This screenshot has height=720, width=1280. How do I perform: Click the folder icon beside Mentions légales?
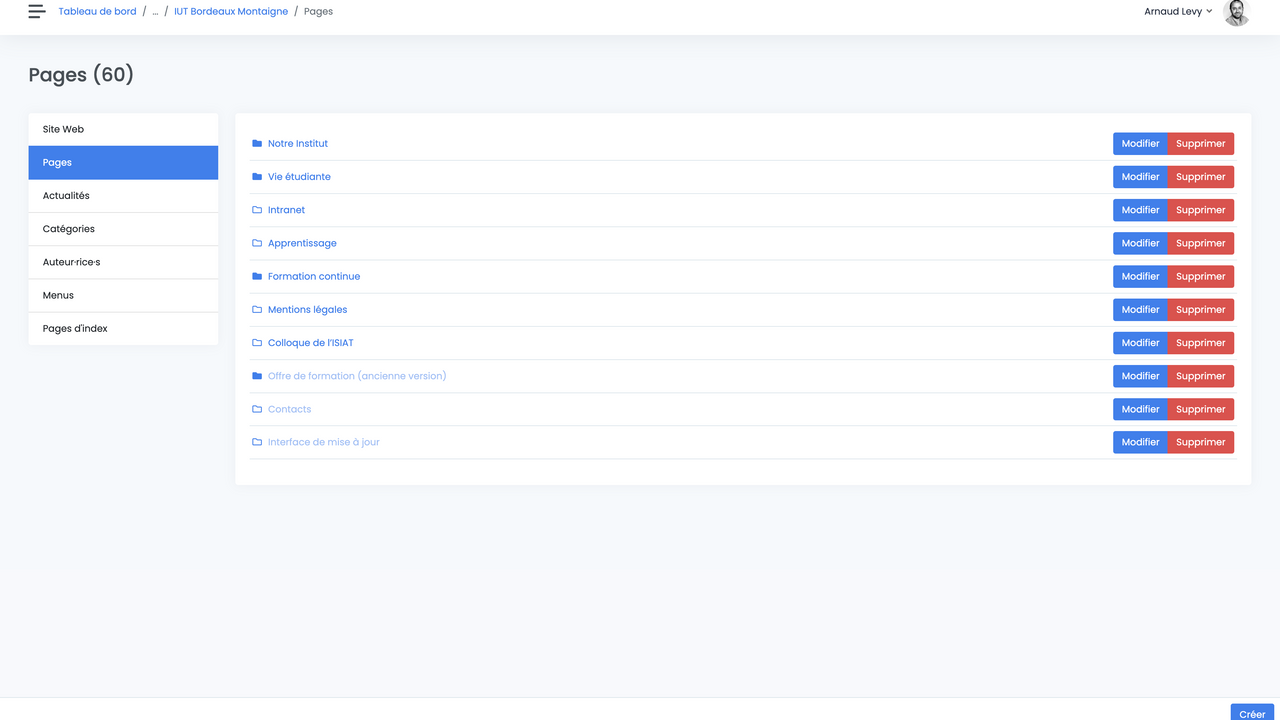[x=256, y=309]
